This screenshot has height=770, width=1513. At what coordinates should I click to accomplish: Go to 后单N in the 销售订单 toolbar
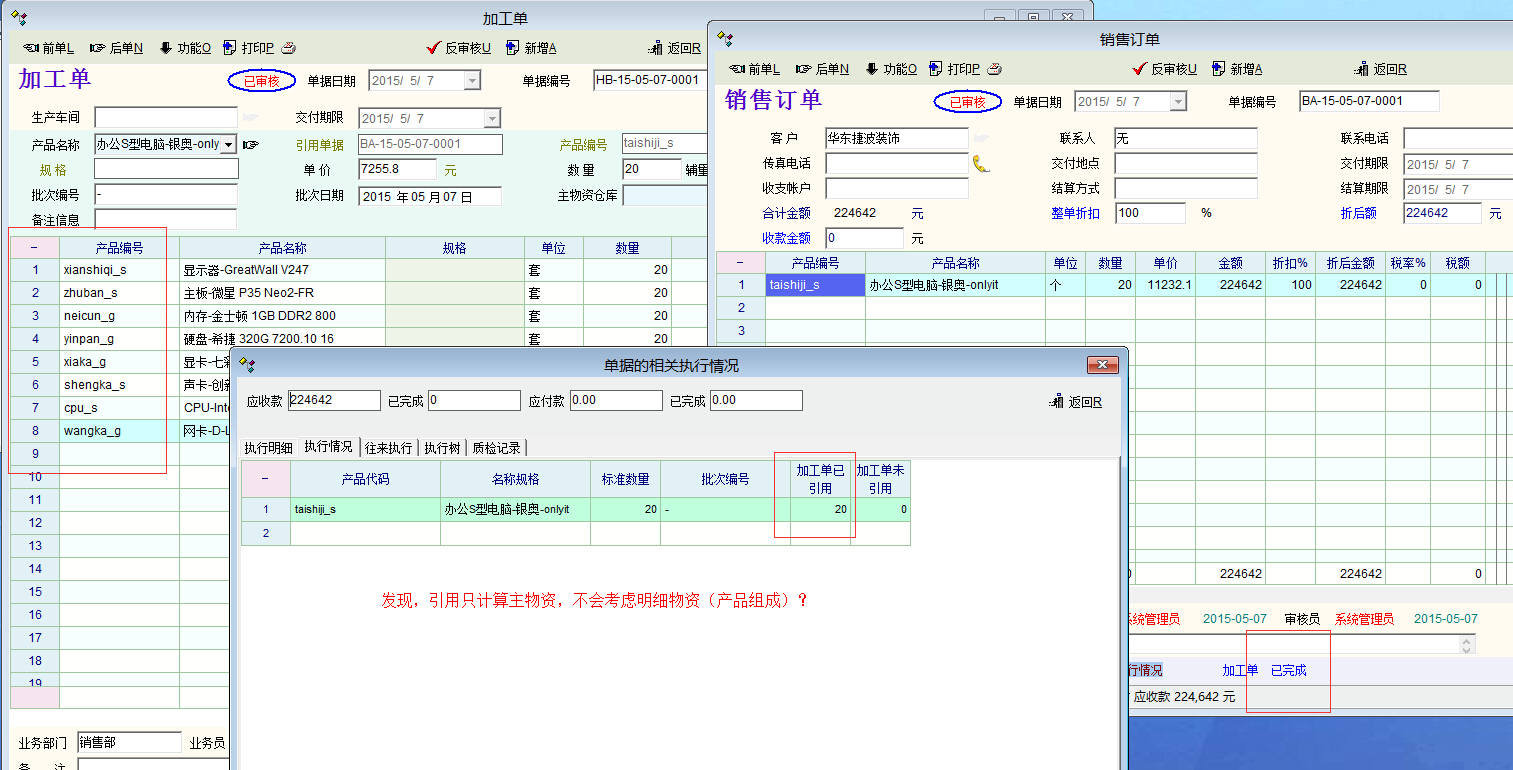click(822, 69)
